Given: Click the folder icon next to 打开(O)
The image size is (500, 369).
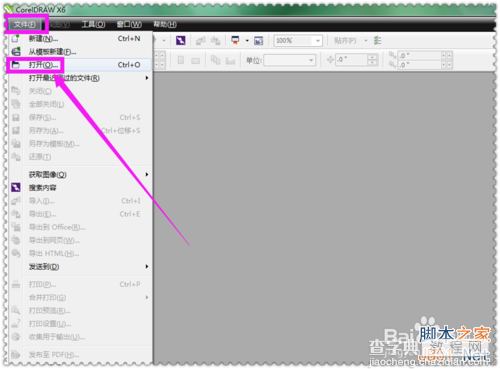Looking at the screenshot, I should pos(16,65).
